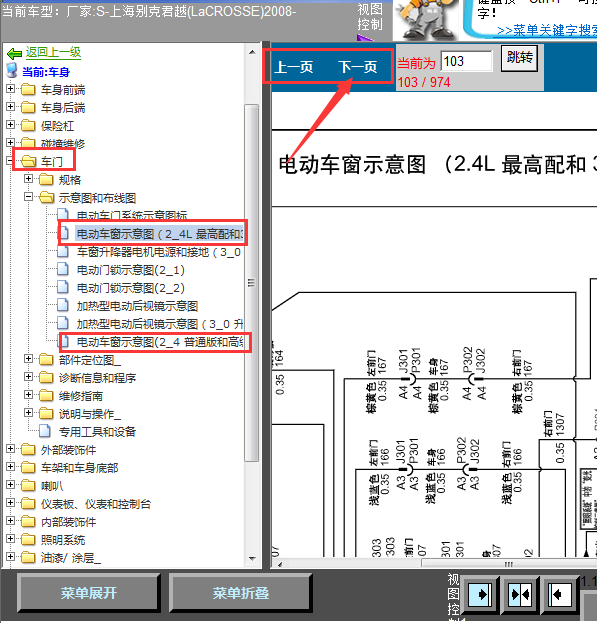597x623 pixels.
Task: Click the 加热型电动后视镜示意图 page icon
Action: [x=63, y=305]
